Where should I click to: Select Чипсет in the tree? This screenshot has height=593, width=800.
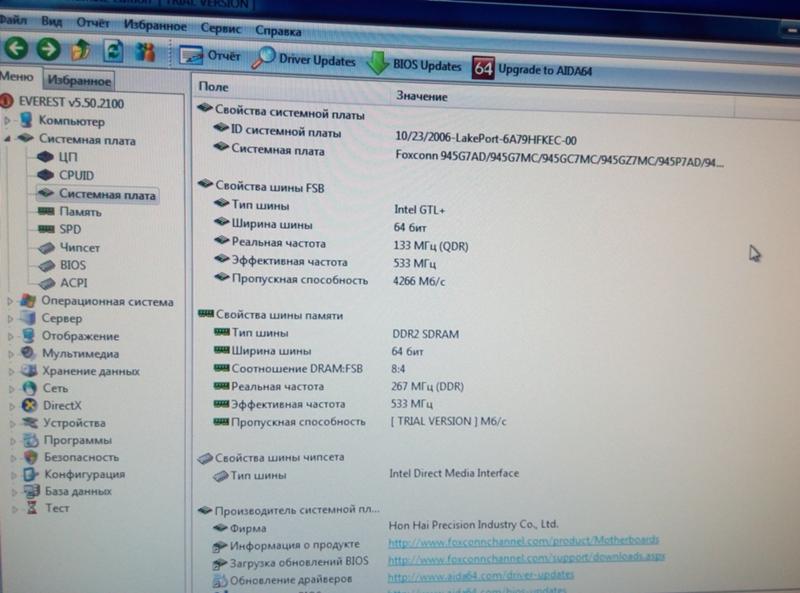[x=80, y=248]
